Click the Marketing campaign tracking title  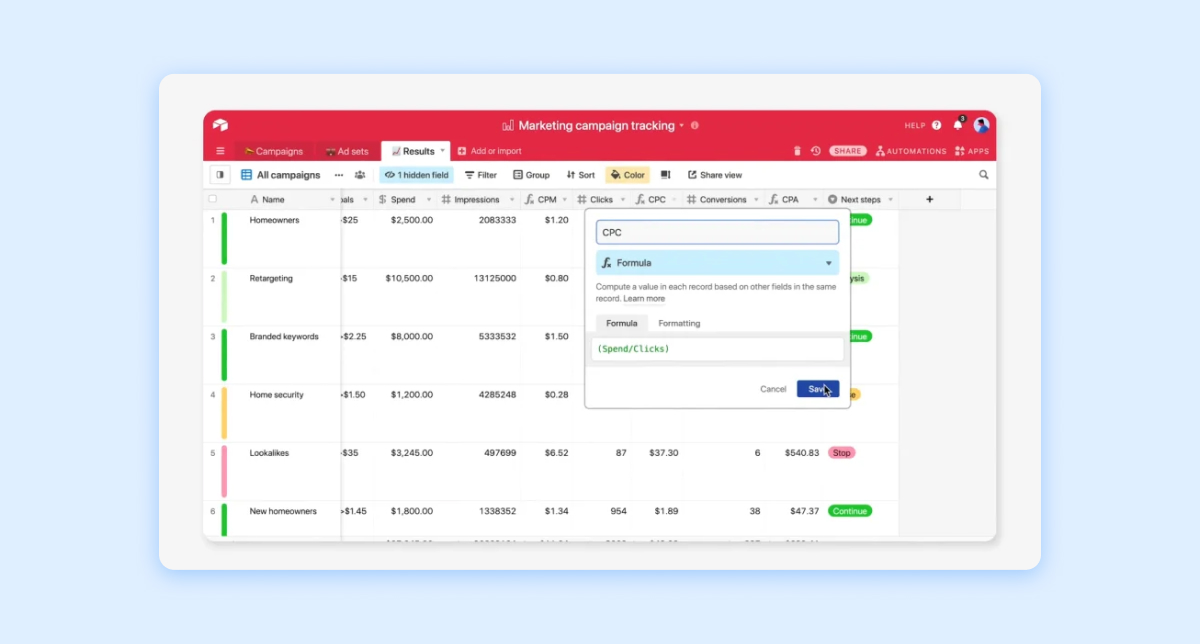[596, 126]
